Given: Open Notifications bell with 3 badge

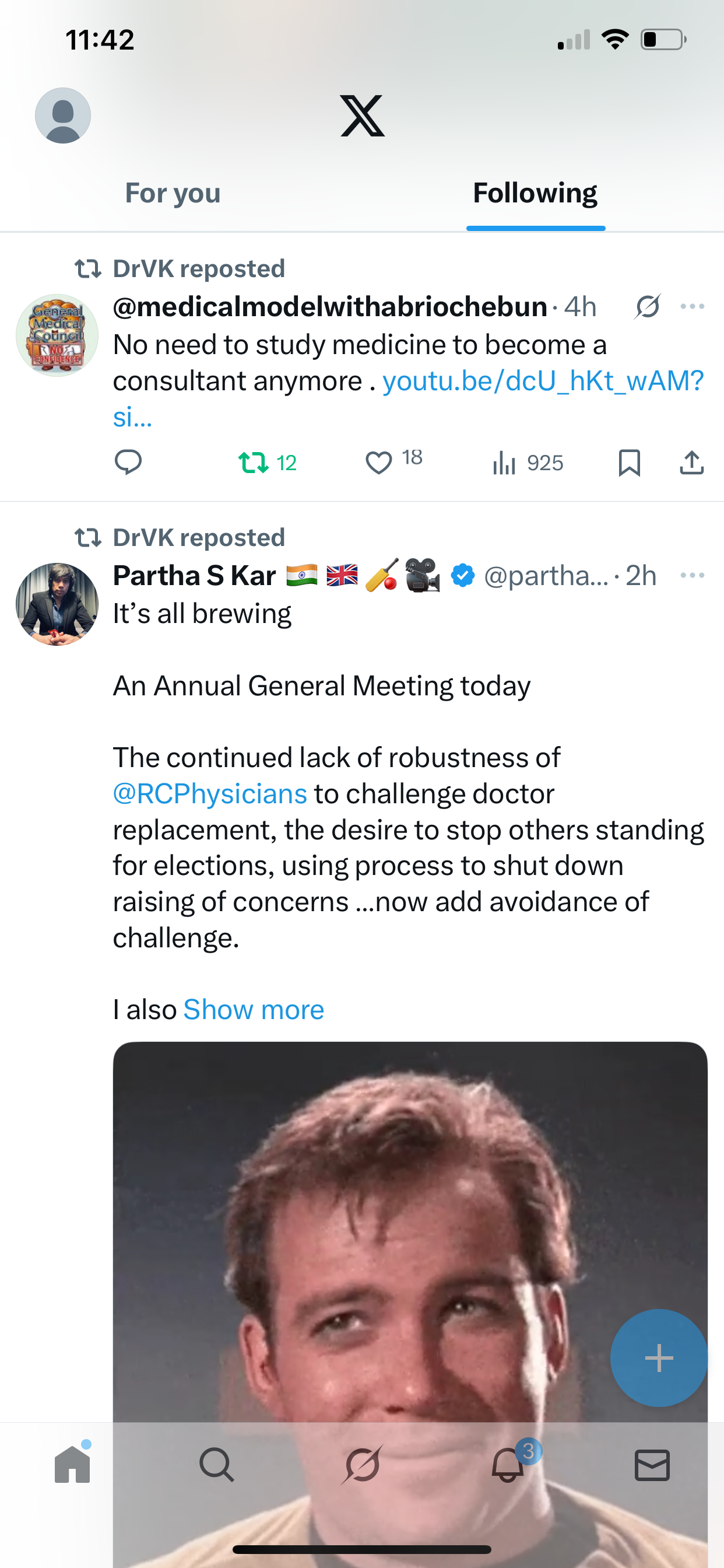Looking at the screenshot, I should [508, 1465].
